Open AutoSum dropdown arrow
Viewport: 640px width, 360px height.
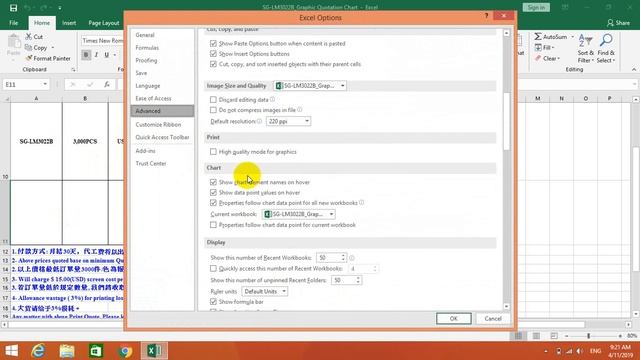coord(572,37)
